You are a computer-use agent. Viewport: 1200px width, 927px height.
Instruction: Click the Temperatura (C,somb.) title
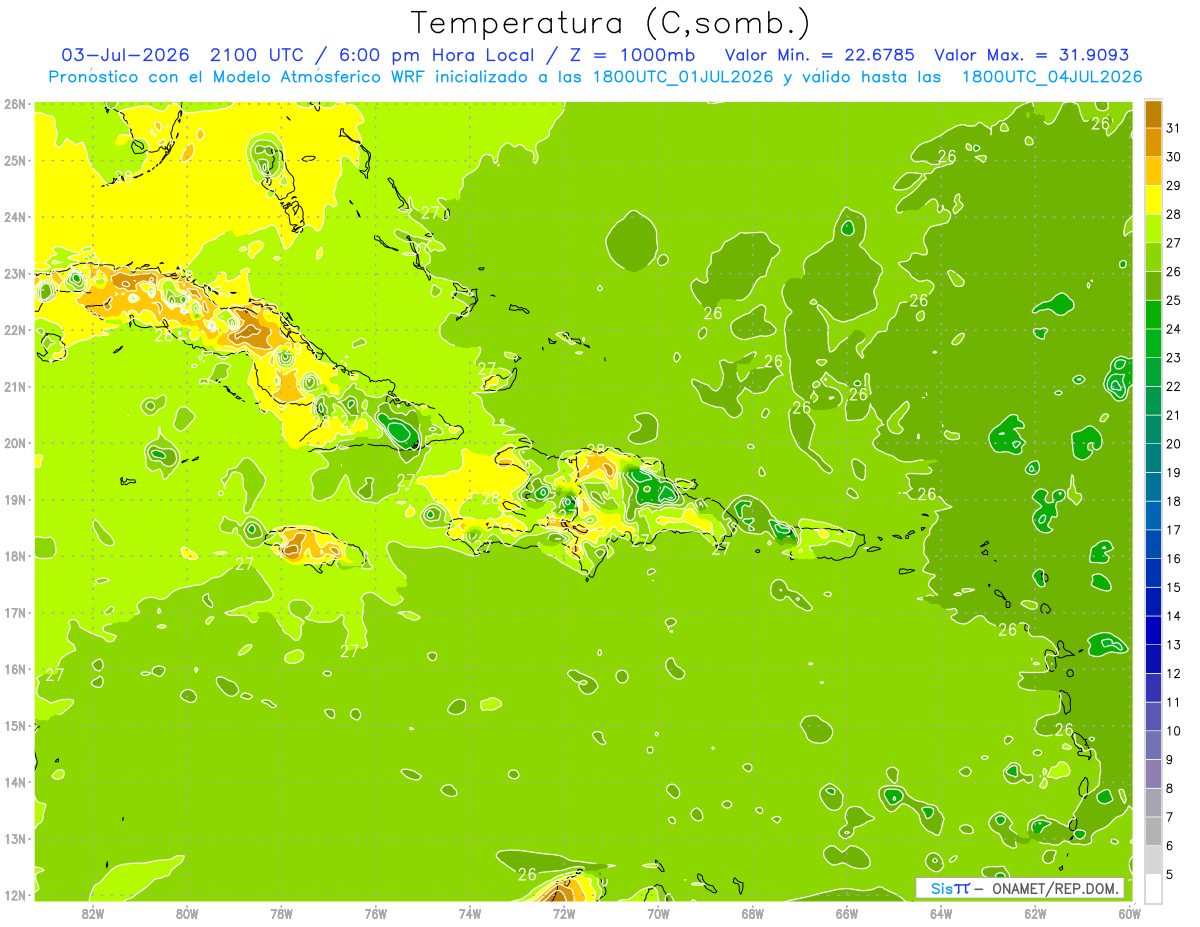pos(611,23)
